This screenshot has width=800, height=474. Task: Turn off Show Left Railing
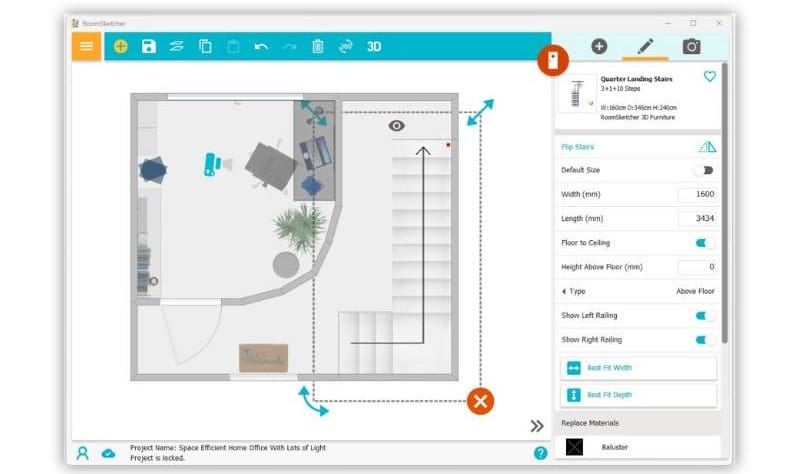tap(706, 316)
